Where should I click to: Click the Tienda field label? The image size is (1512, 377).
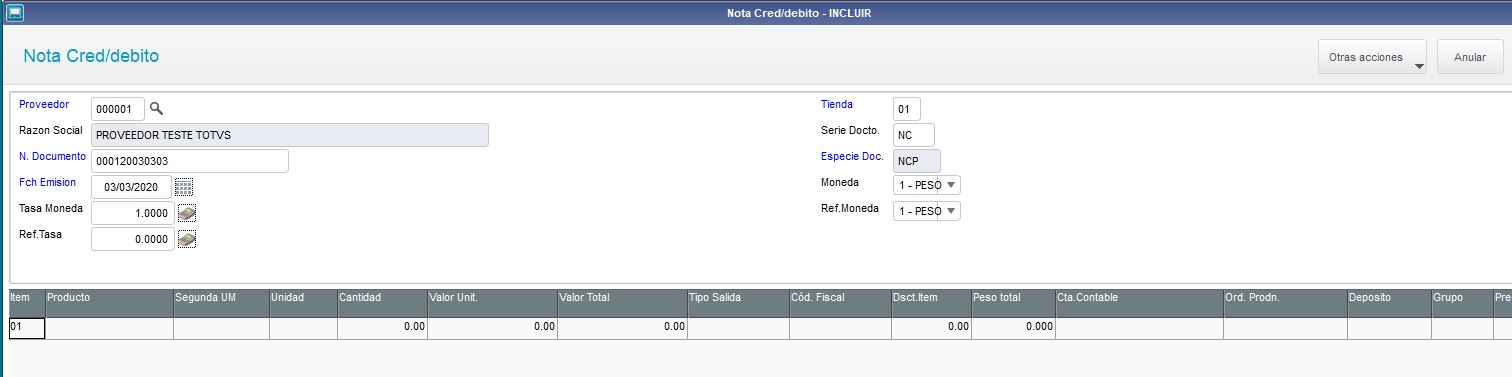837,104
